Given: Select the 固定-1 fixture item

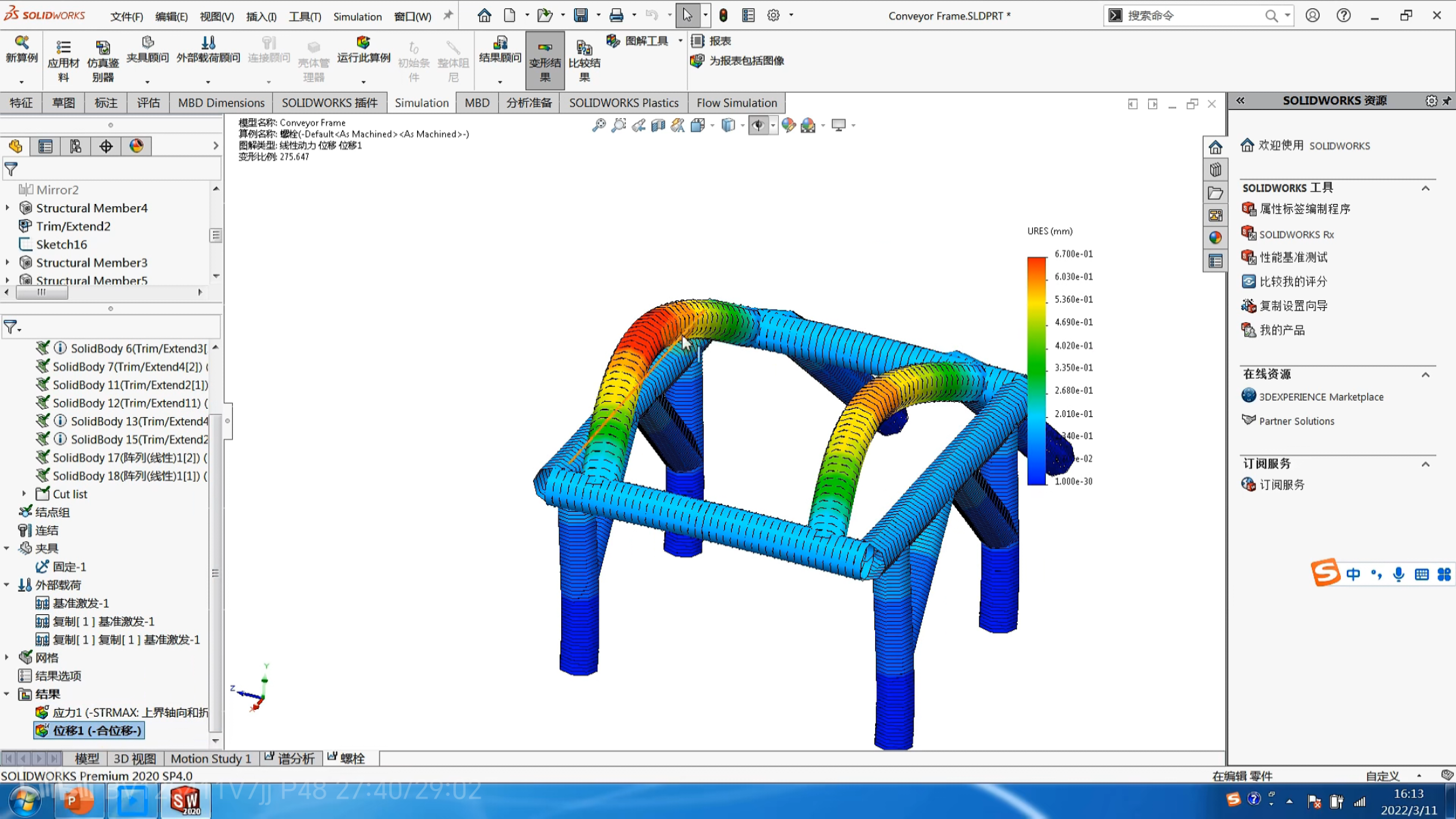Looking at the screenshot, I should pos(69,566).
